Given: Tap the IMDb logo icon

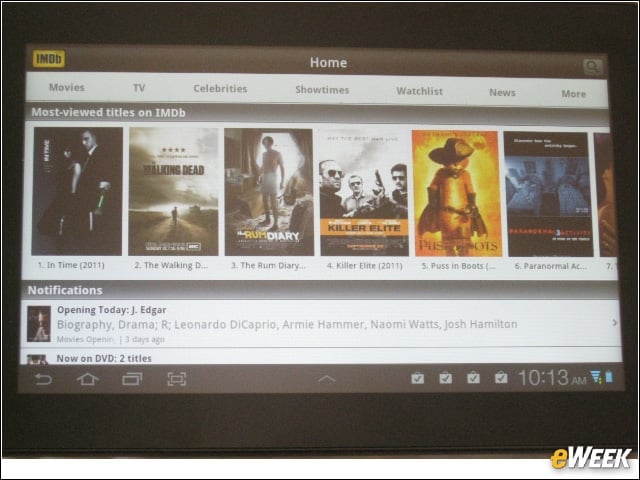Looking at the screenshot, I should point(49,59).
